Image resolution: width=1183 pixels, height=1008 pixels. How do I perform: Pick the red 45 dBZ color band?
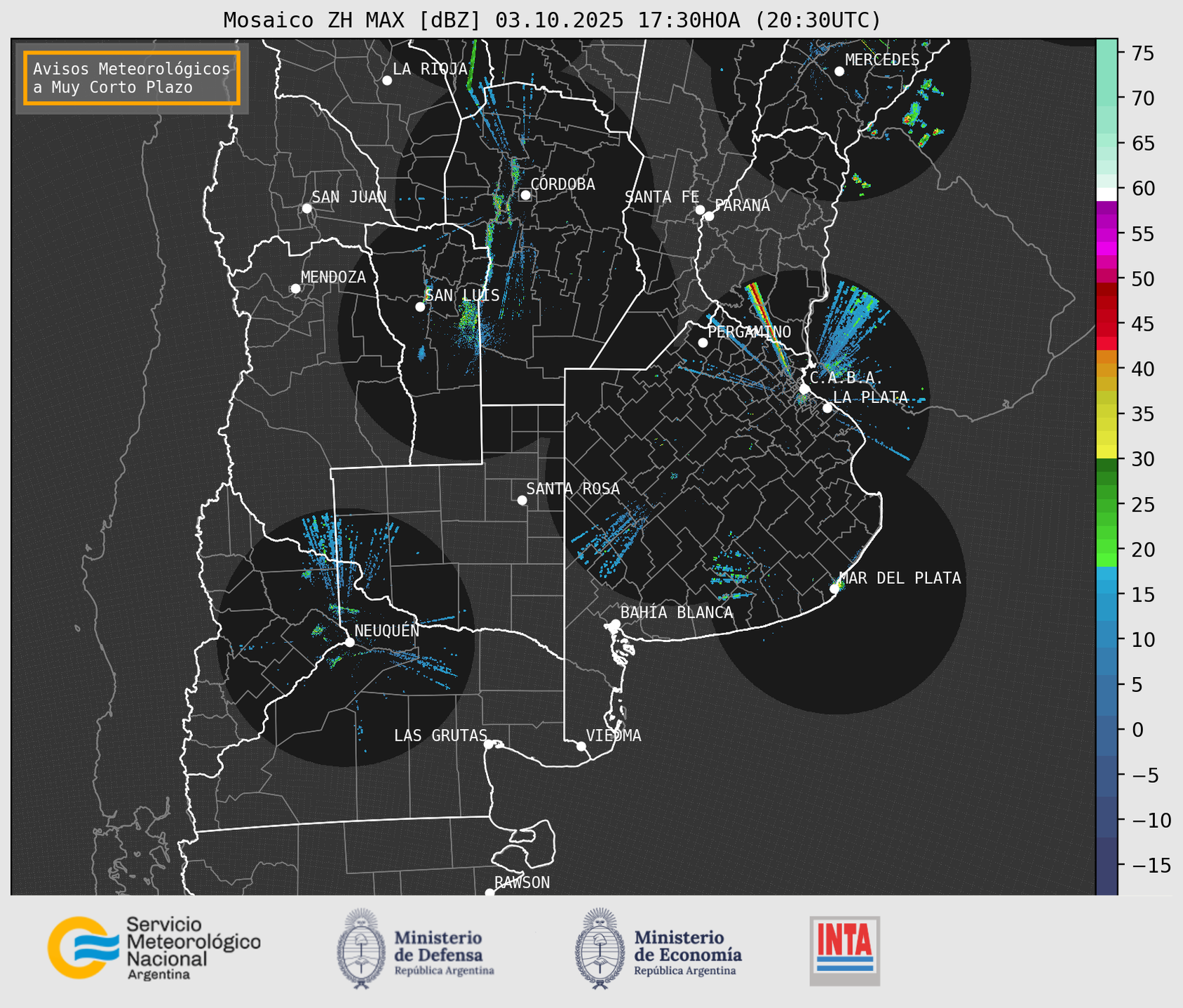tap(1106, 324)
